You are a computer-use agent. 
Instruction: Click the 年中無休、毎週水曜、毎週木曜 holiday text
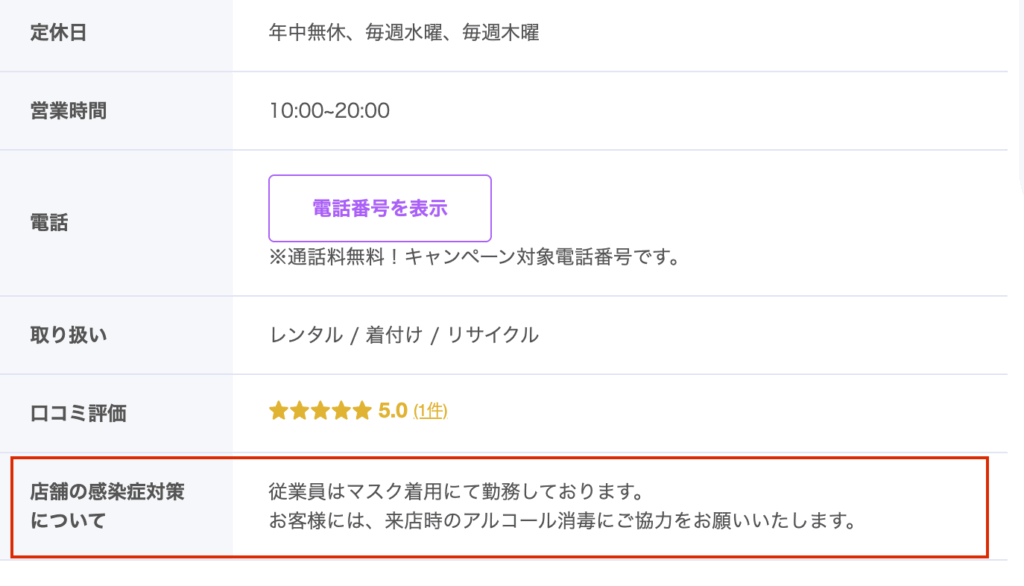click(x=404, y=33)
